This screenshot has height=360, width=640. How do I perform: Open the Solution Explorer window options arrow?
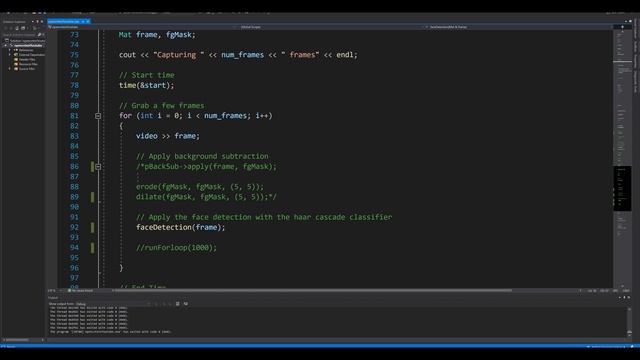coord(33,22)
